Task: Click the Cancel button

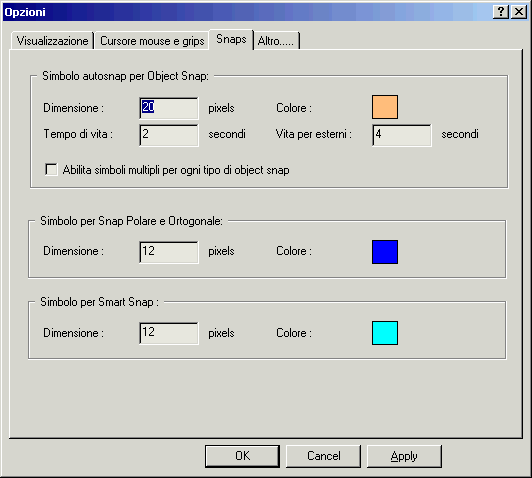Action: click(323, 456)
